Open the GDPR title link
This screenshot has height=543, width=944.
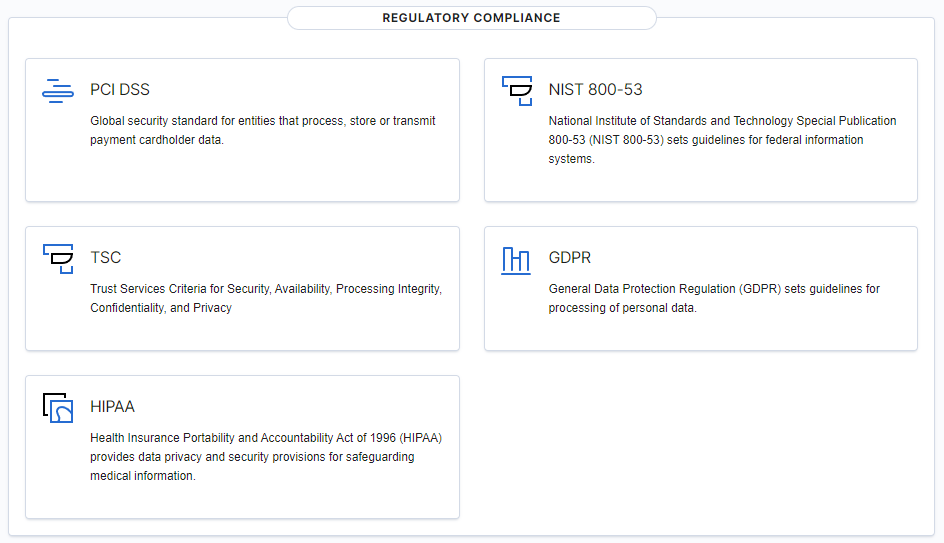tap(569, 258)
